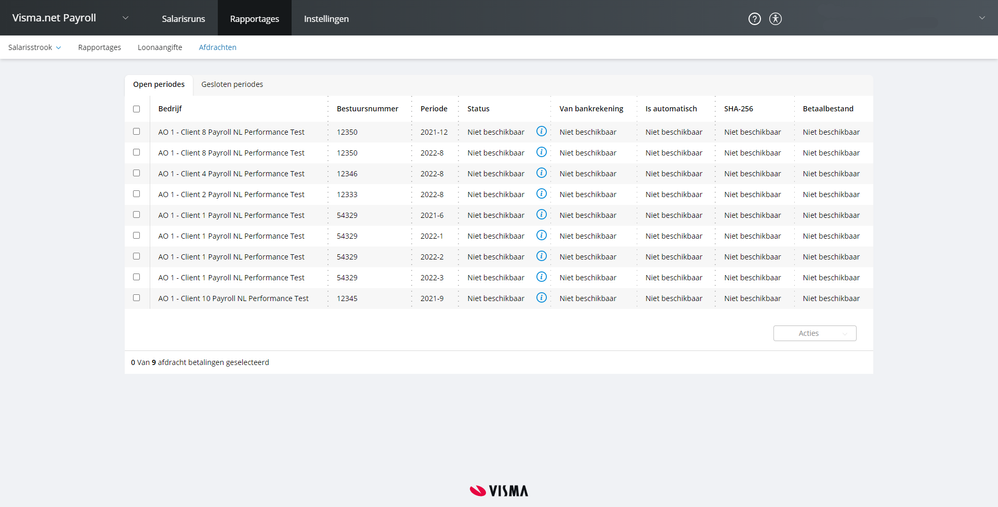Show status info for Client 10 row

tap(541, 297)
